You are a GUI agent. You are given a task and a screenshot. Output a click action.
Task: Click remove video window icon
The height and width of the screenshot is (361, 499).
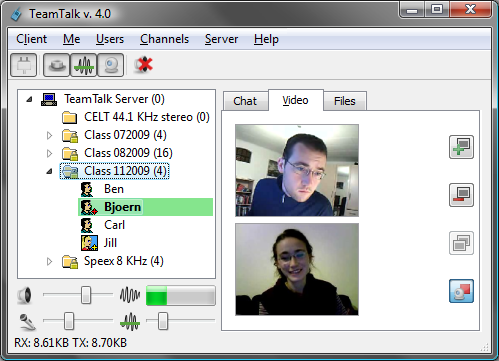461,195
